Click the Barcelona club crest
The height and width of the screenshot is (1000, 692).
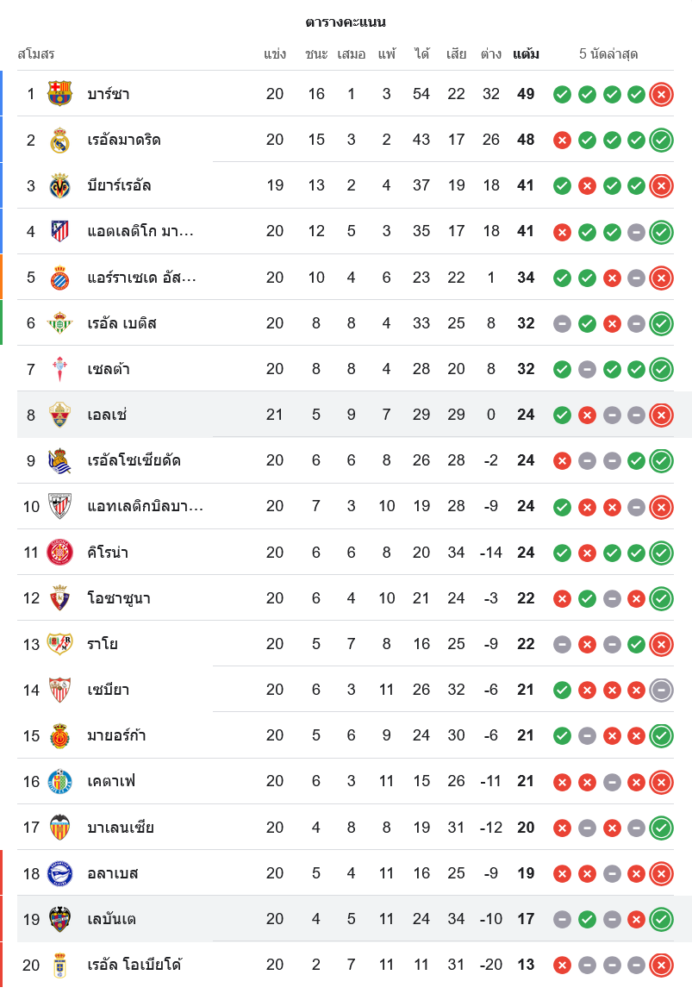(60, 94)
